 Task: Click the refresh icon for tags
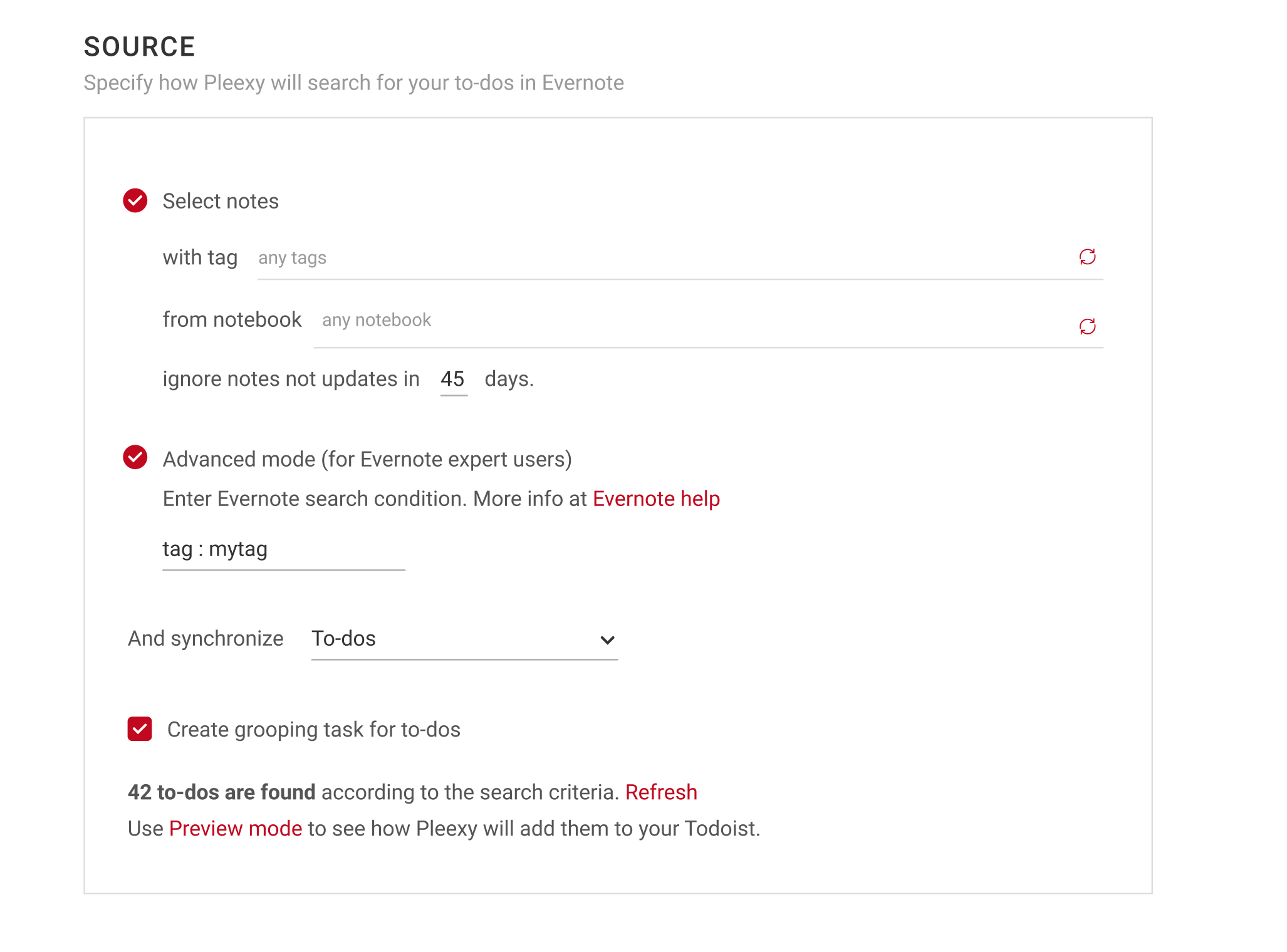pyautogui.click(x=1087, y=257)
